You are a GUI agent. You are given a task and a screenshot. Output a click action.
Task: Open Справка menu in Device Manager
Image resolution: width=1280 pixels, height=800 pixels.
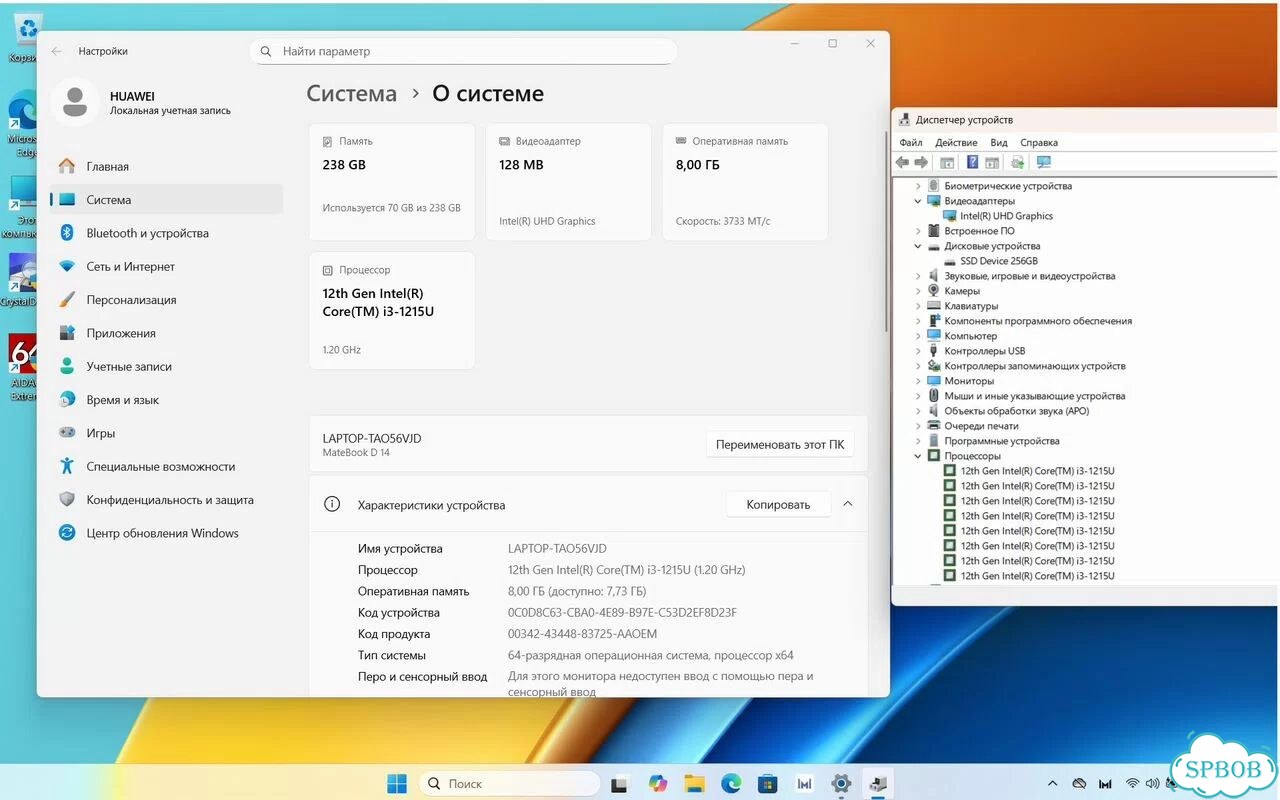click(x=1039, y=143)
